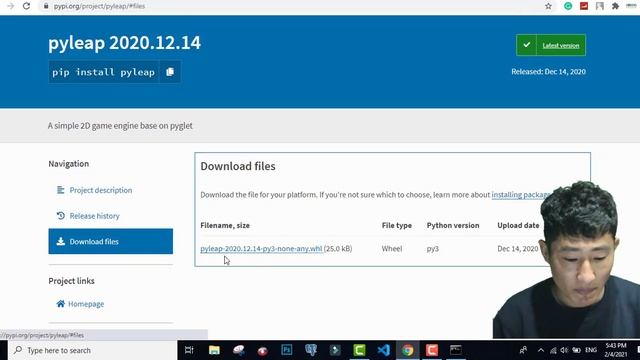Click the Dec 14, 2020 upload date

pos(518,249)
